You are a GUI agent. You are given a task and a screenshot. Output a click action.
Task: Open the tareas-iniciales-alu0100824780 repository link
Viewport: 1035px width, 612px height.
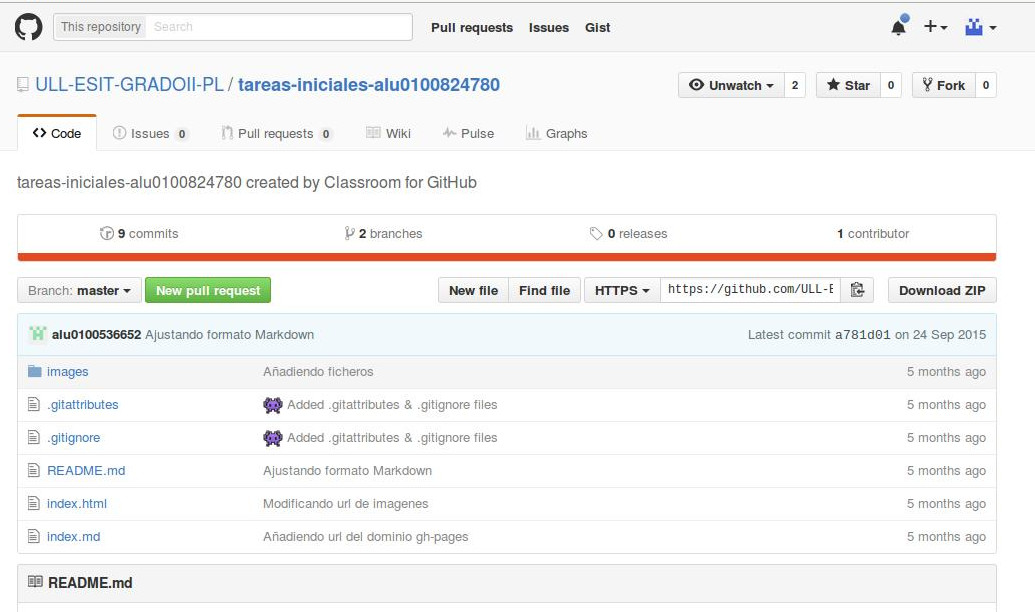[x=369, y=85]
